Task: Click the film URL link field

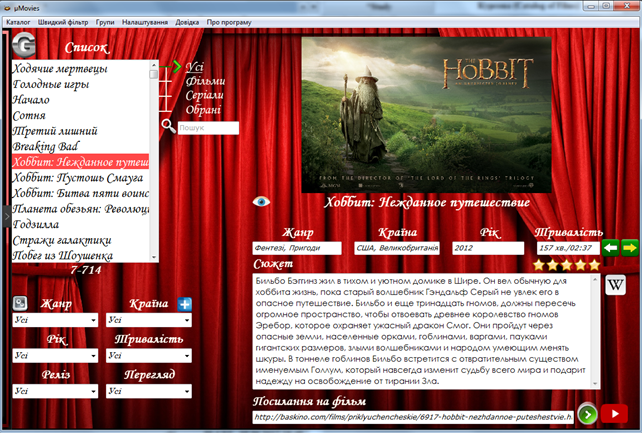Action: 413,417
